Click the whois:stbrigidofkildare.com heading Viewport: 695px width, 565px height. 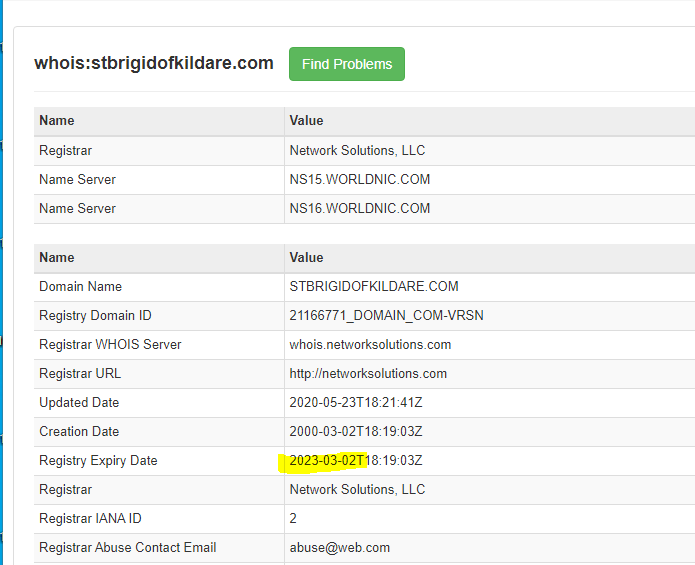tap(154, 63)
